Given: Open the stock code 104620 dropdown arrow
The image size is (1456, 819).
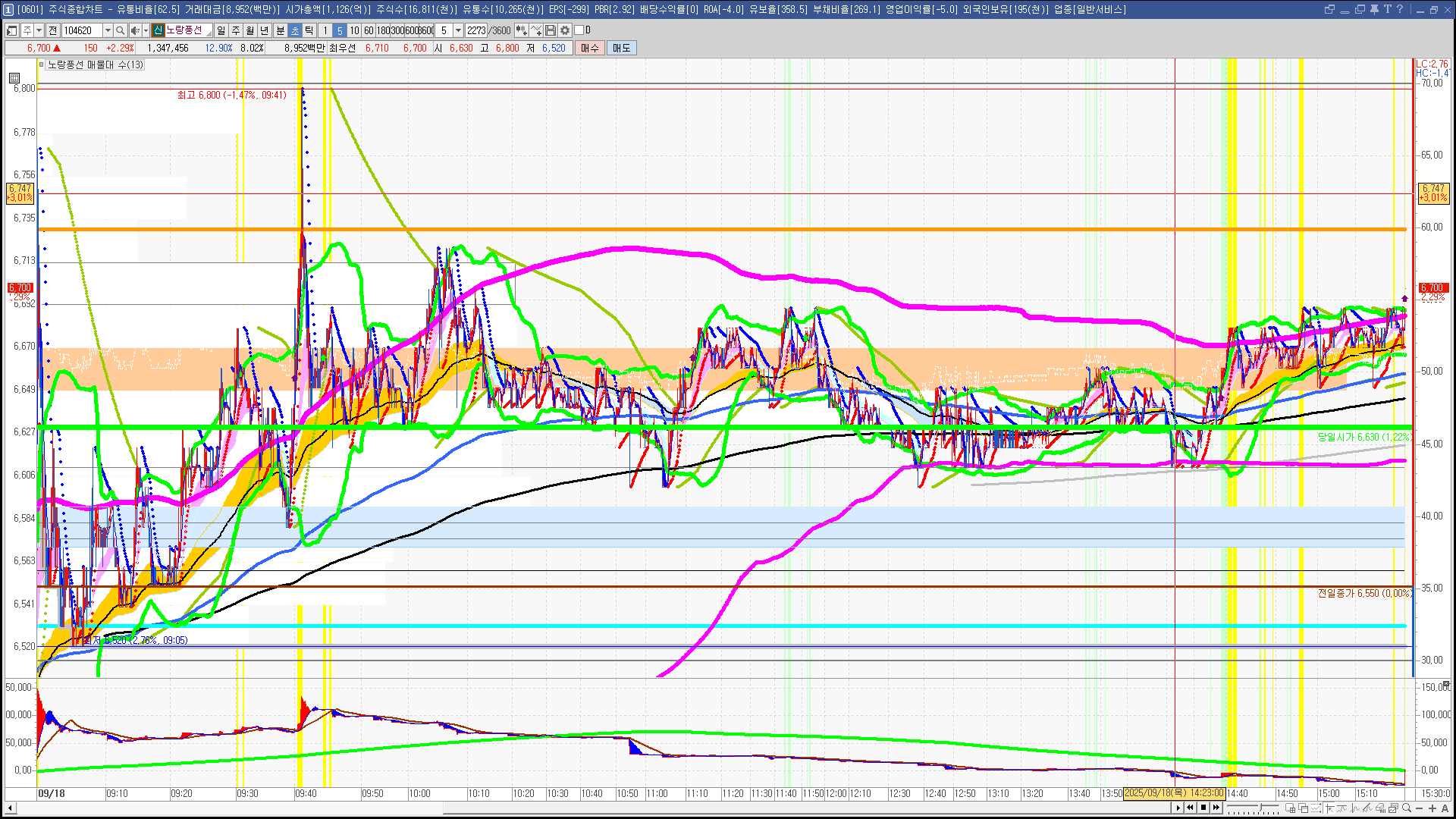Looking at the screenshot, I should (108, 30).
